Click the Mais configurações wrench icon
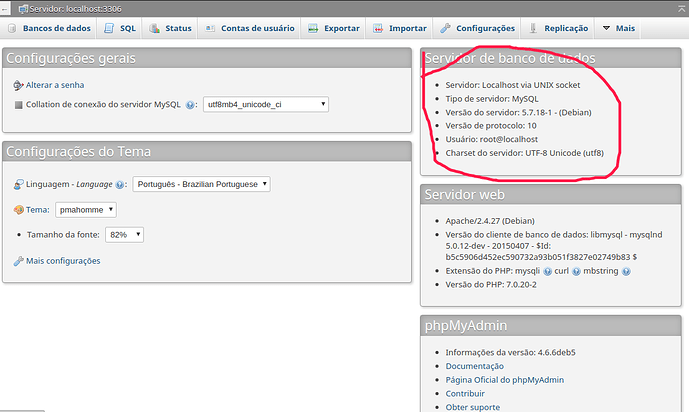The height and width of the screenshot is (412, 689). pos(18,261)
